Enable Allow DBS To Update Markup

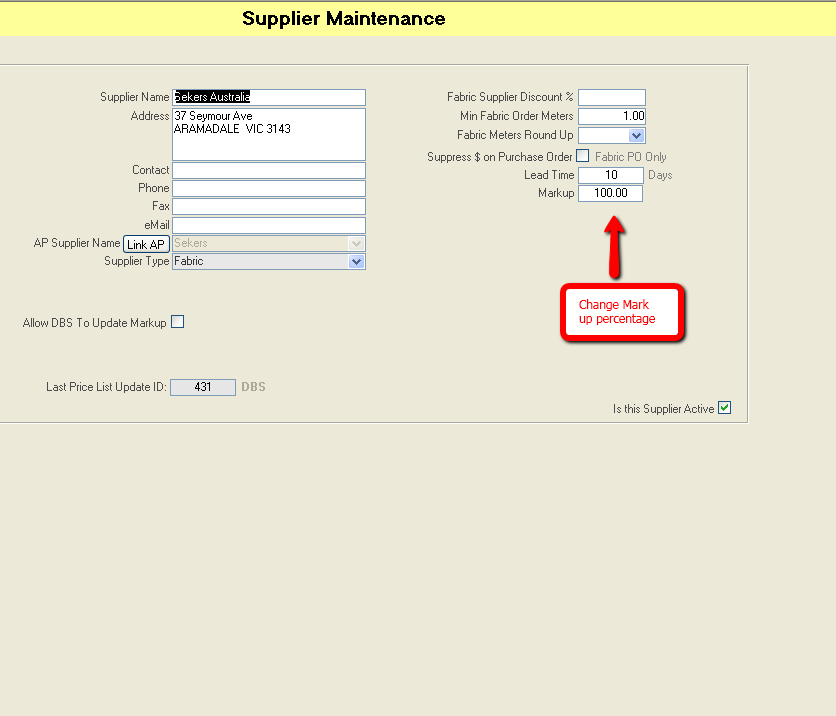(x=177, y=322)
